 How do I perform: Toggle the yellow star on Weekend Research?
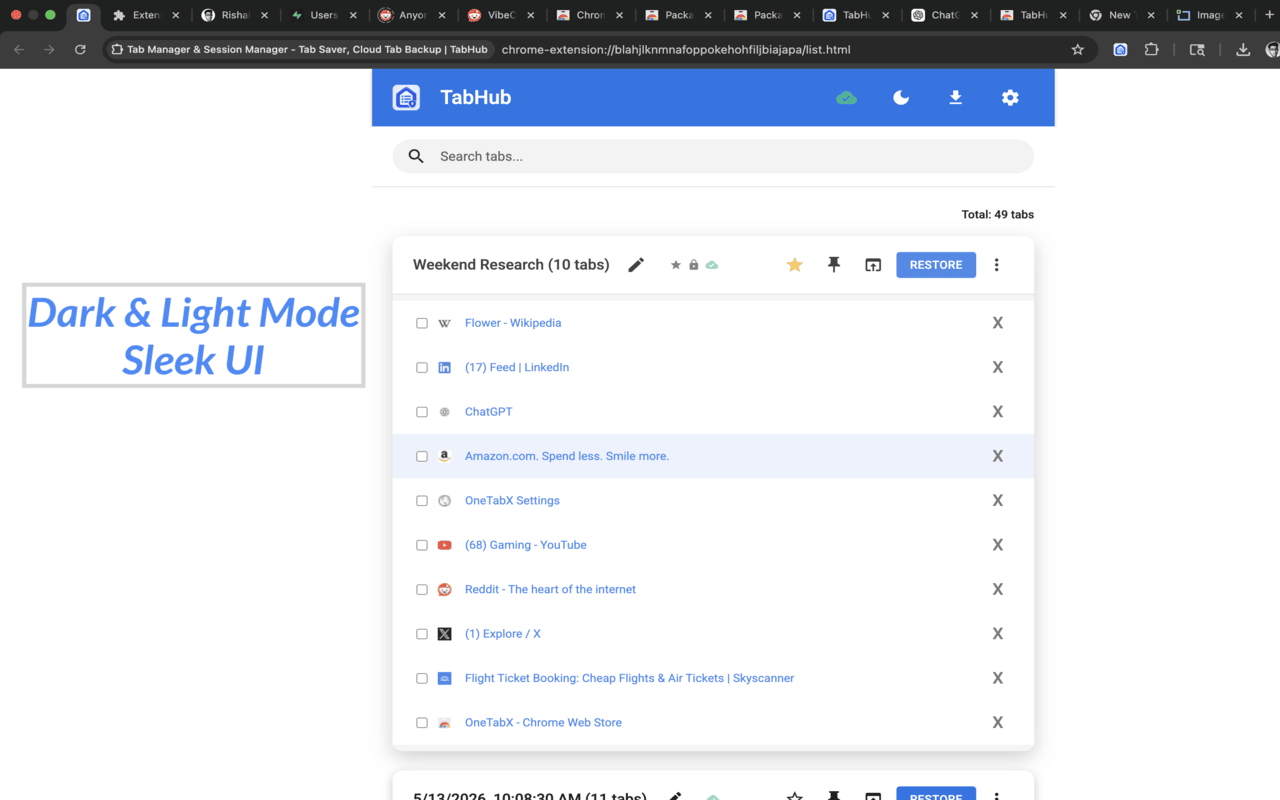click(794, 265)
